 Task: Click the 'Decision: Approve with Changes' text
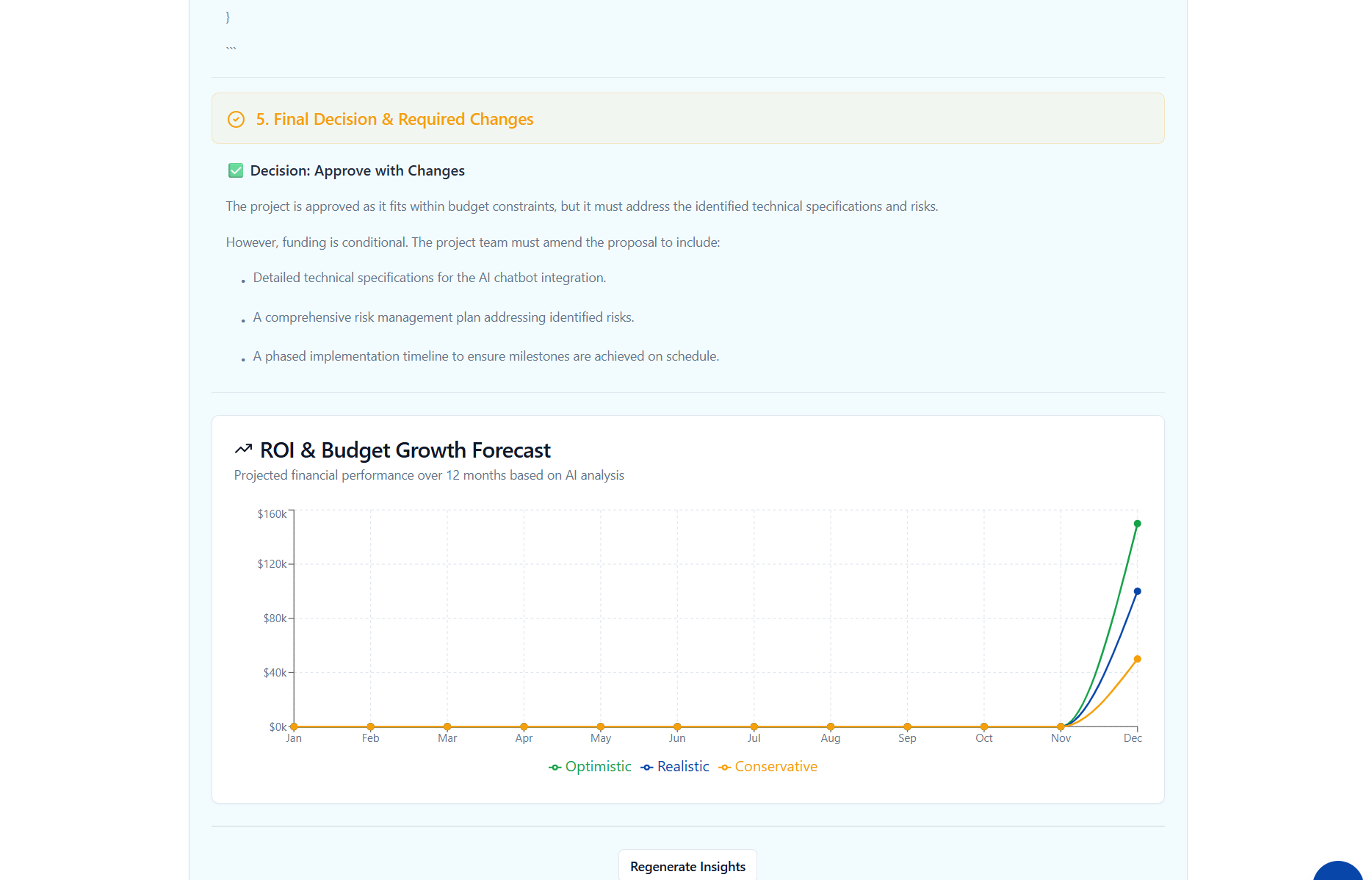pos(358,170)
